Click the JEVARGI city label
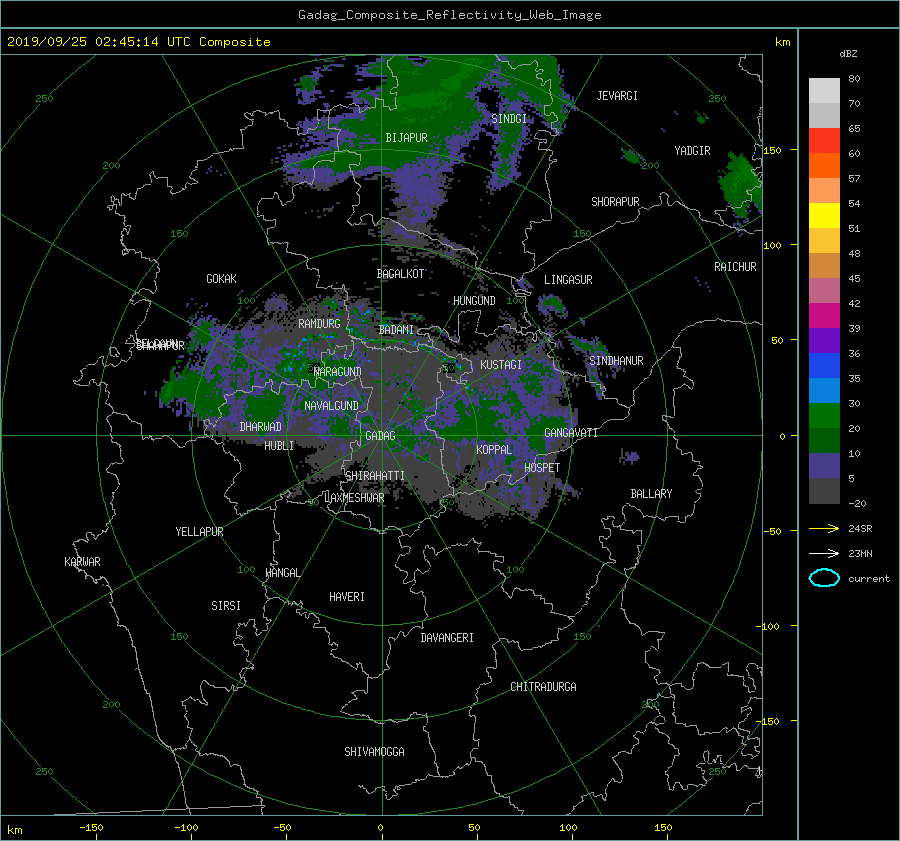This screenshot has height=841, width=900. click(x=617, y=96)
